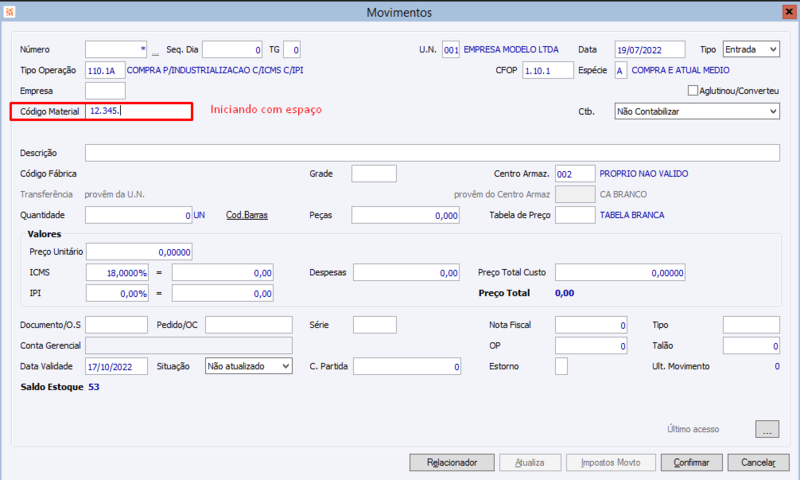Open the Situação dropdown
This screenshot has height=480, width=800.
click(x=248, y=366)
